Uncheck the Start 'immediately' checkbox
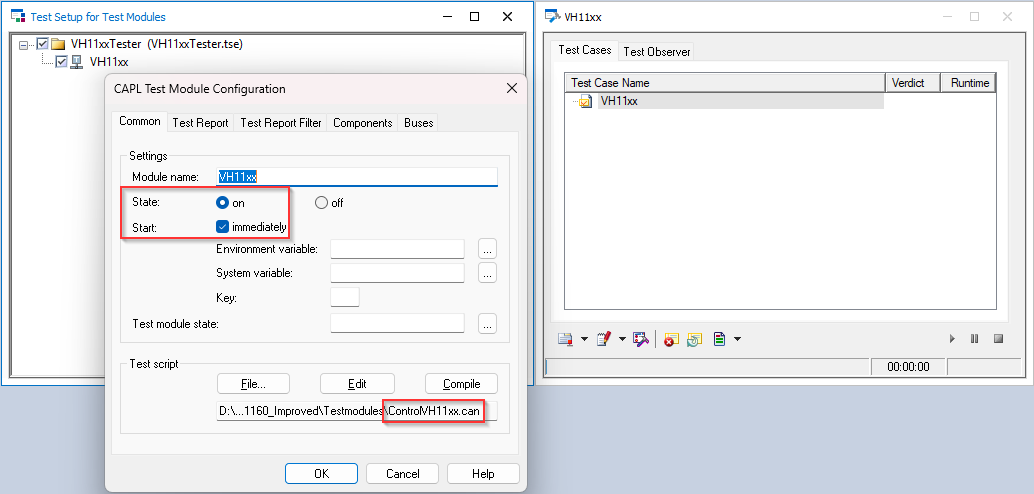Image resolution: width=1034 pixels, height=494 pixels. point(224,227)
